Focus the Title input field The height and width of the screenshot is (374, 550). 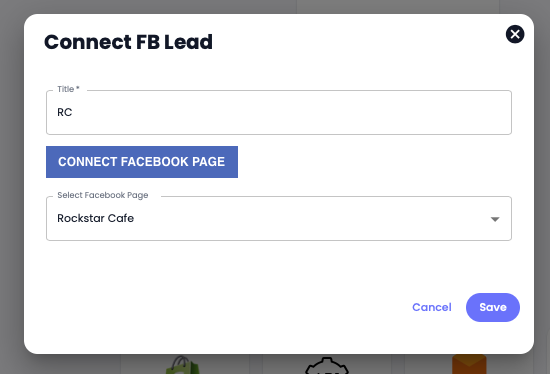click(279, 112)
